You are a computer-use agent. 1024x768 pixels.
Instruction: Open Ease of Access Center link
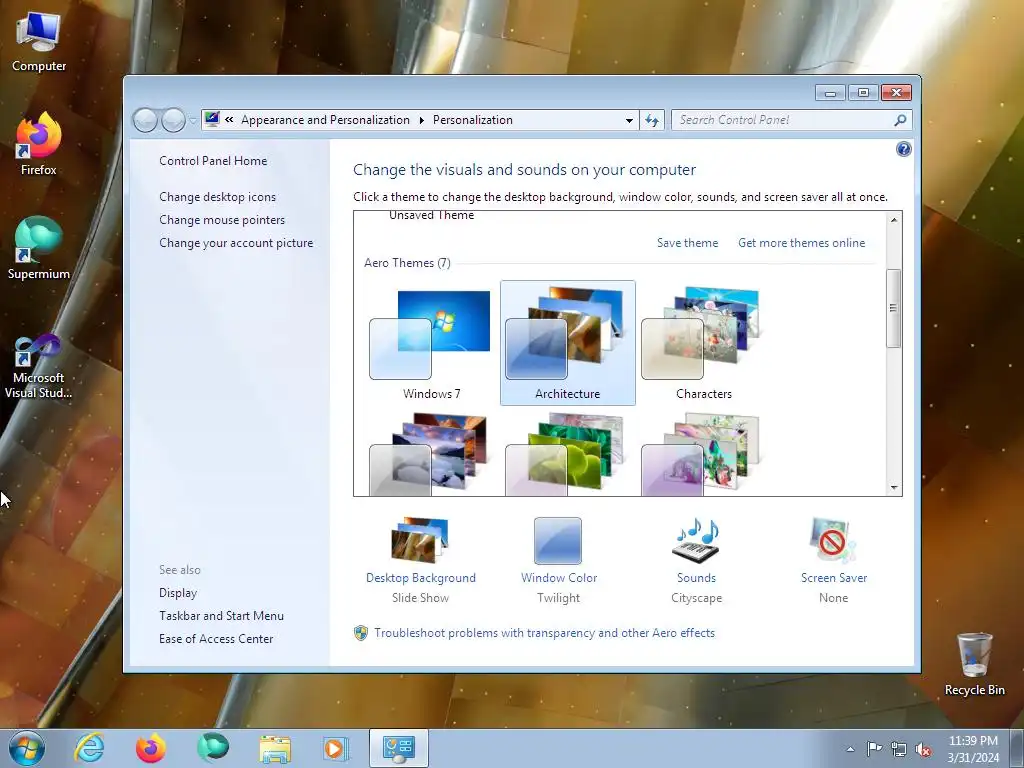point(216,639)
